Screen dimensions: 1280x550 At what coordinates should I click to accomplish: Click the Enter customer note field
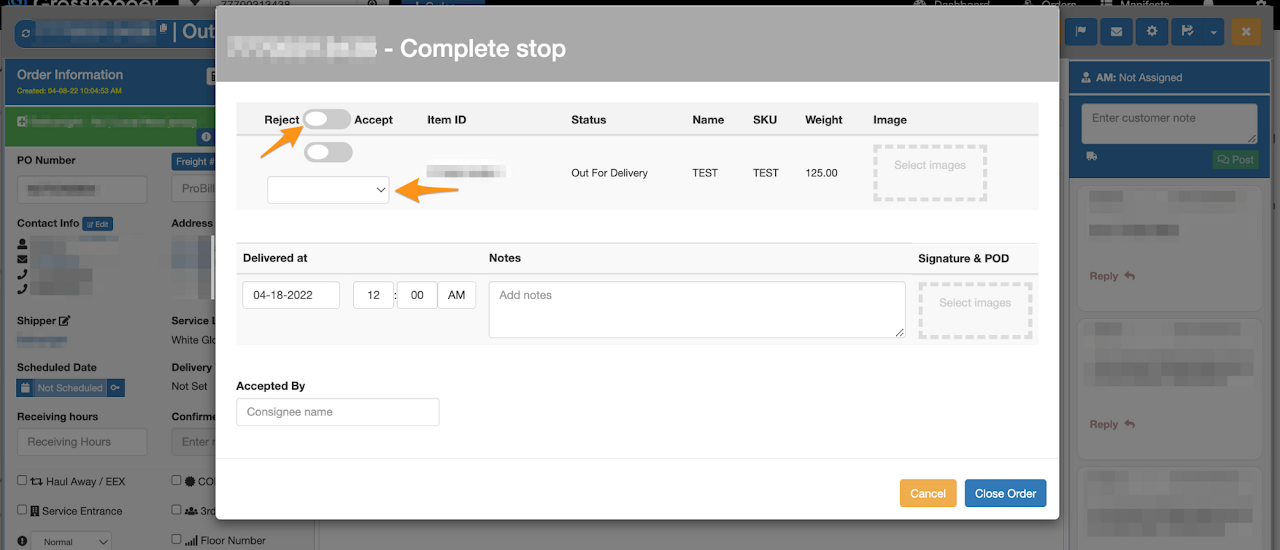coord(1170,125)
